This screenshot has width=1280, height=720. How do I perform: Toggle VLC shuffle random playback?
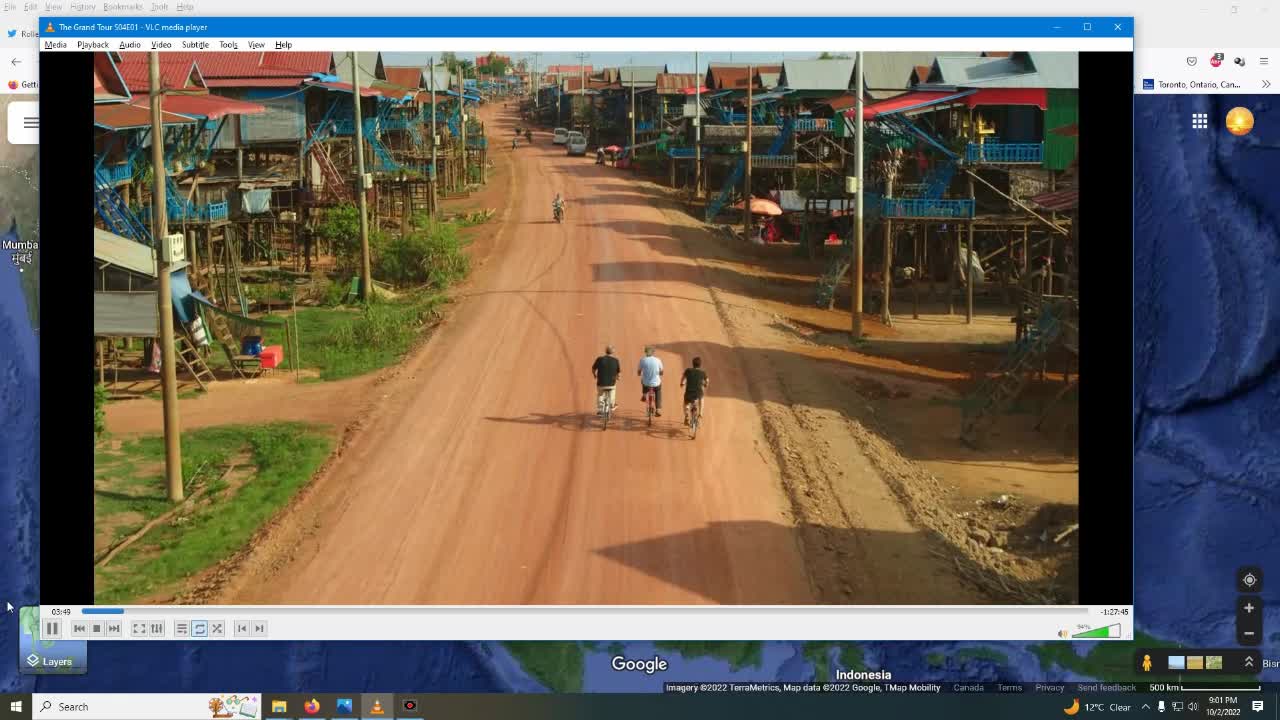216,628
